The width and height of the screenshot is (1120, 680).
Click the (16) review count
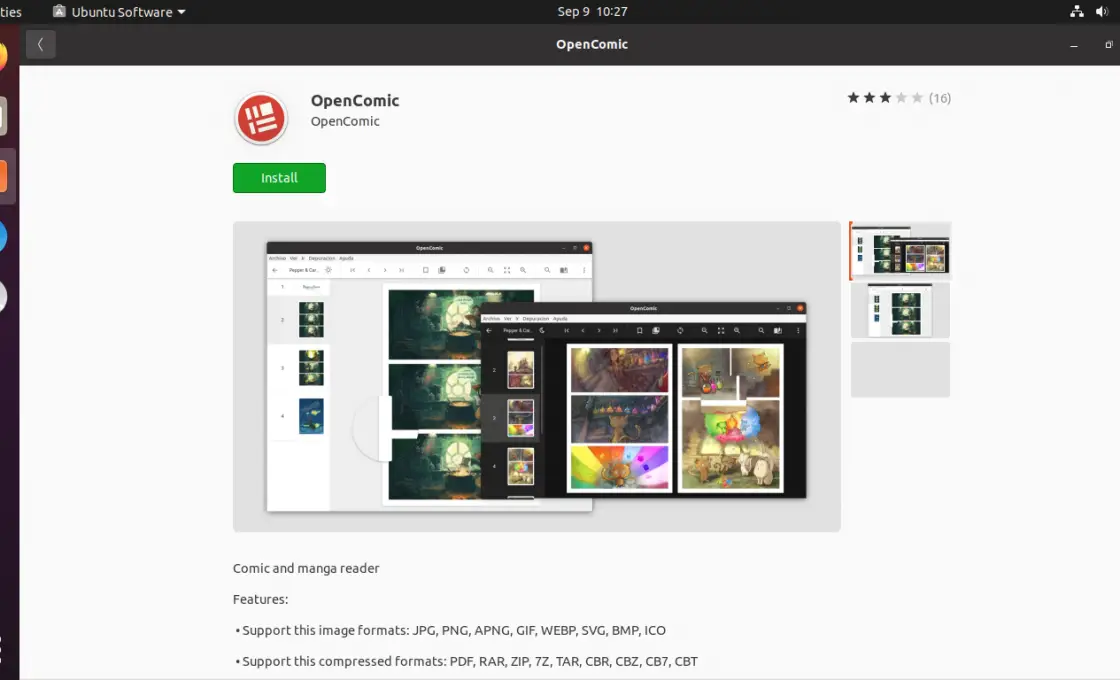(939, 98)
